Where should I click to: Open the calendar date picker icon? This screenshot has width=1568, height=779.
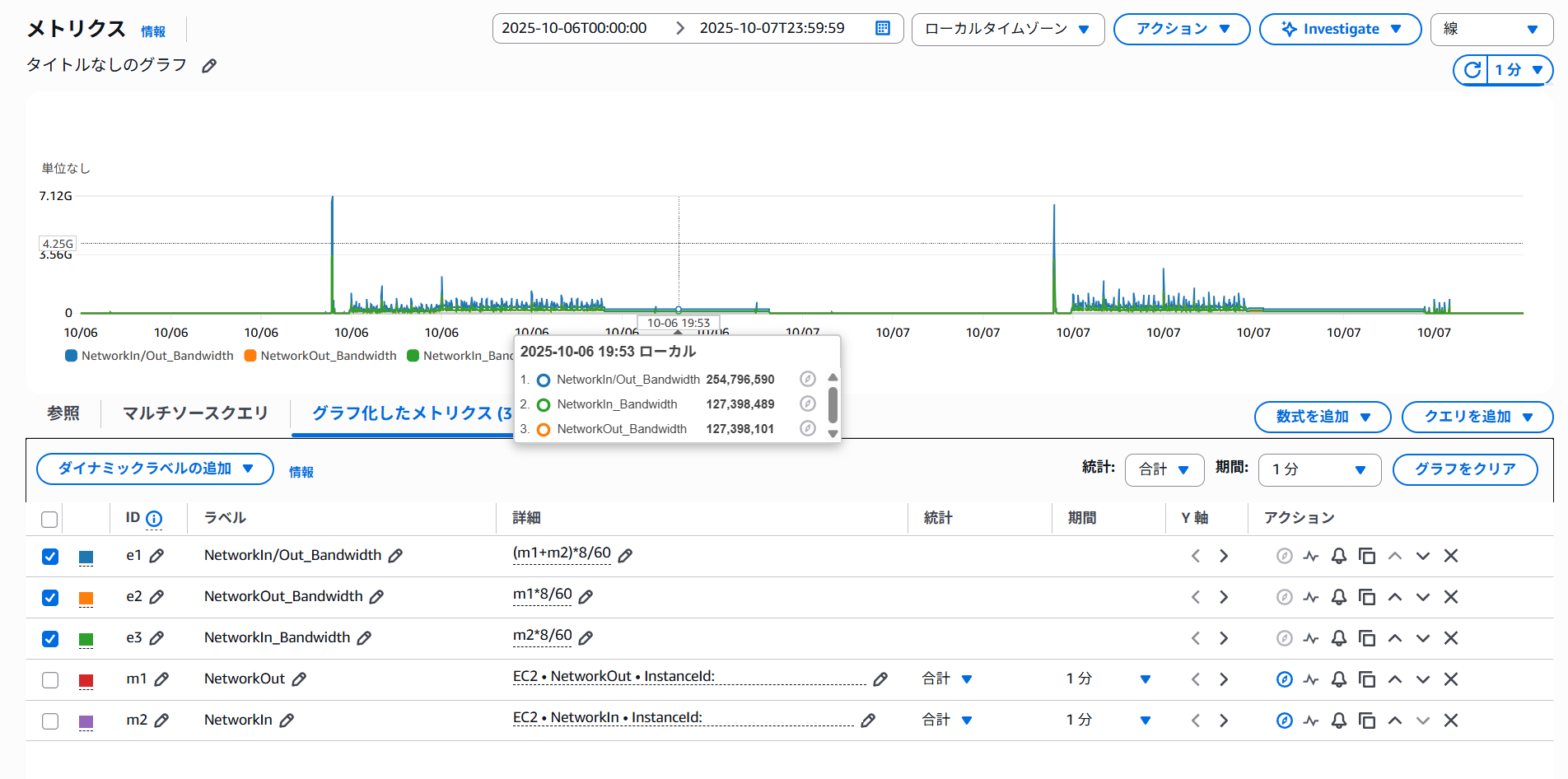point(882,28)
